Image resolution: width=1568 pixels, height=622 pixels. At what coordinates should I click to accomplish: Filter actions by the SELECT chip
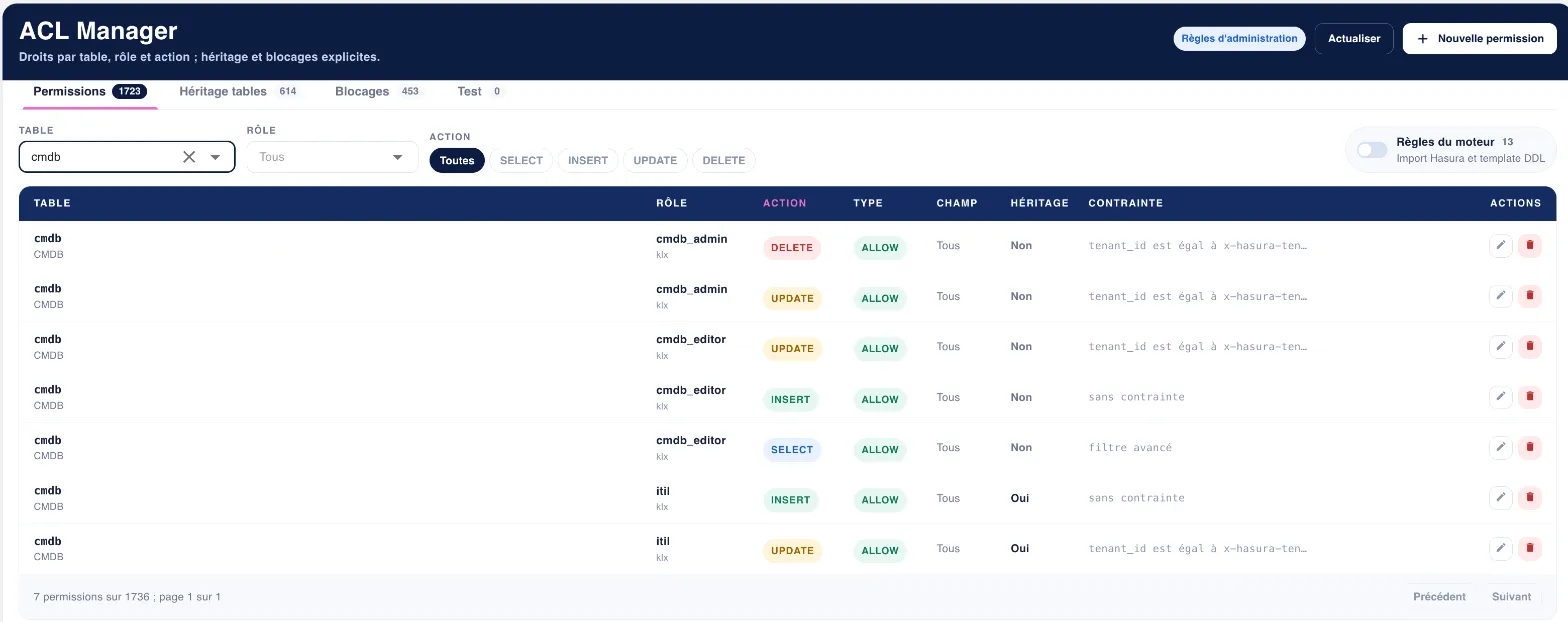521,160
